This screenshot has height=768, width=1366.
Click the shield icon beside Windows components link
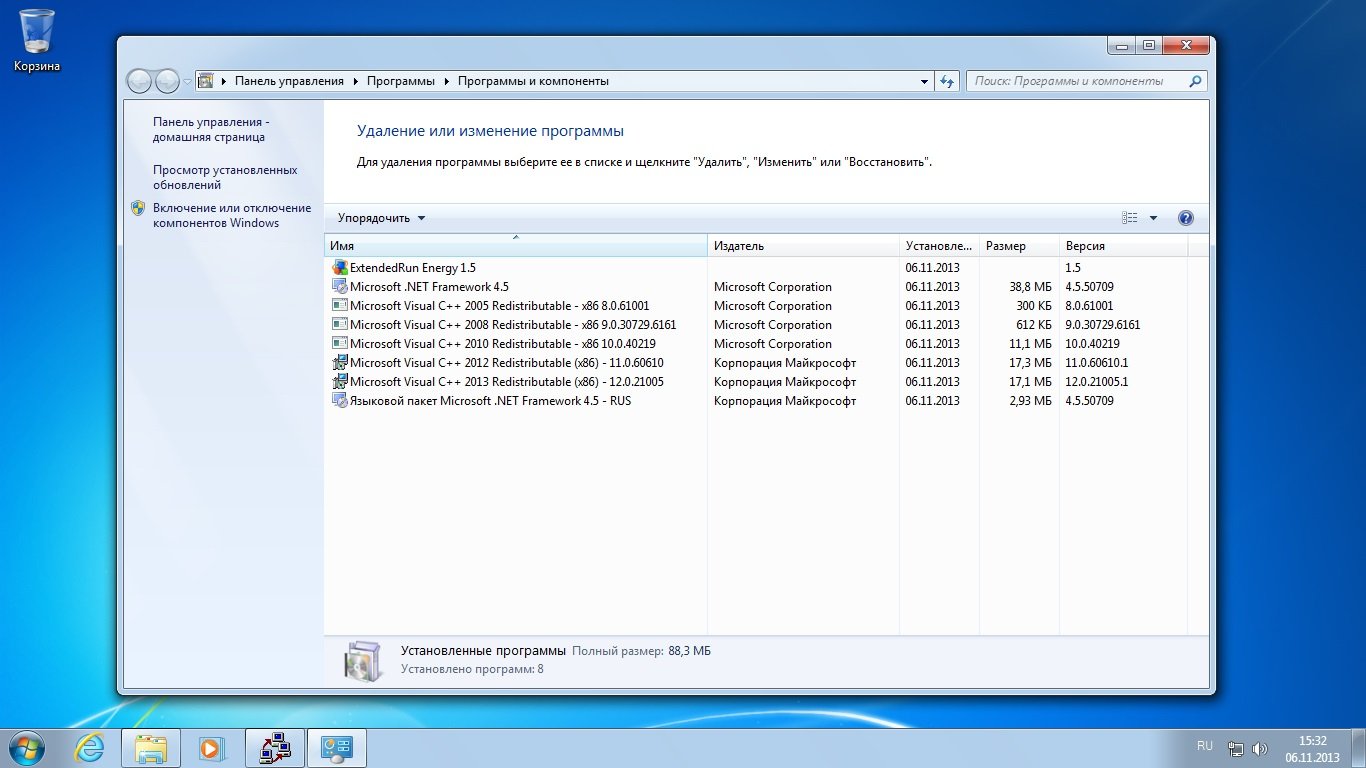[x=138, y=208]
